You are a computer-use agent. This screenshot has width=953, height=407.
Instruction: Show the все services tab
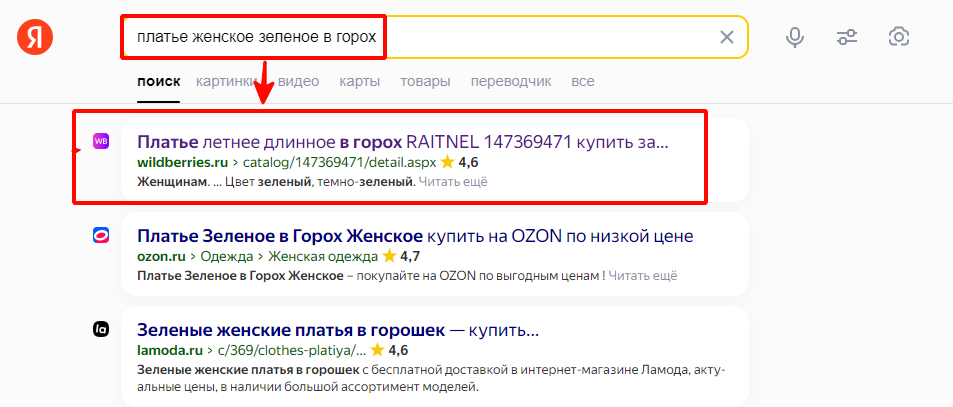583,81
